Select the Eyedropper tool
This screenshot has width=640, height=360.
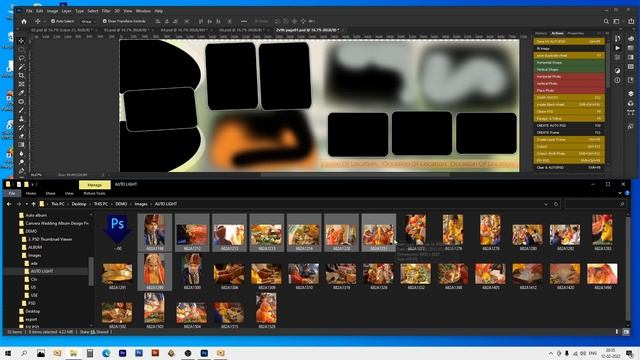[x=21, y=93]
